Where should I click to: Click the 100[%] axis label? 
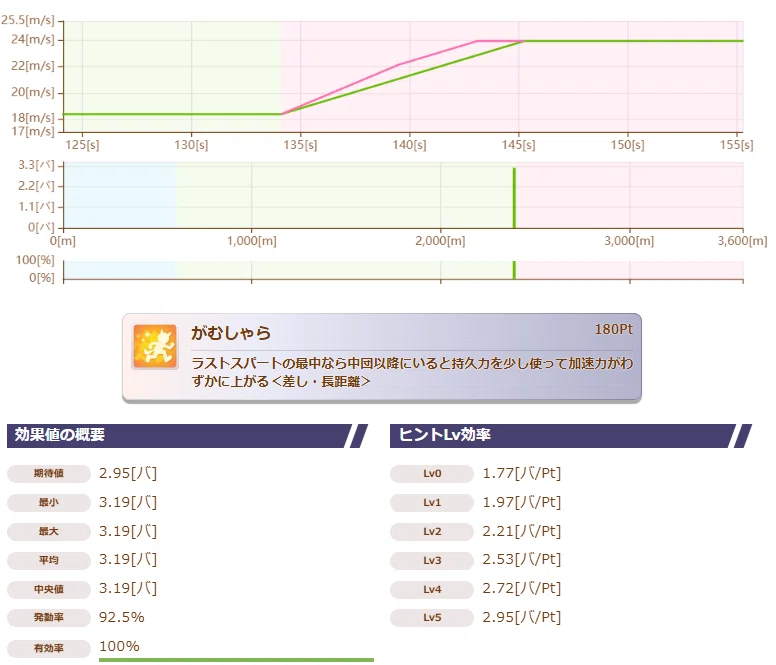(35, 260)
